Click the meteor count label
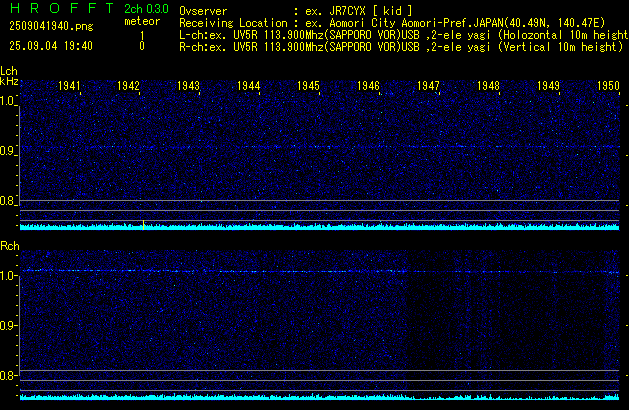 [142, 21]
